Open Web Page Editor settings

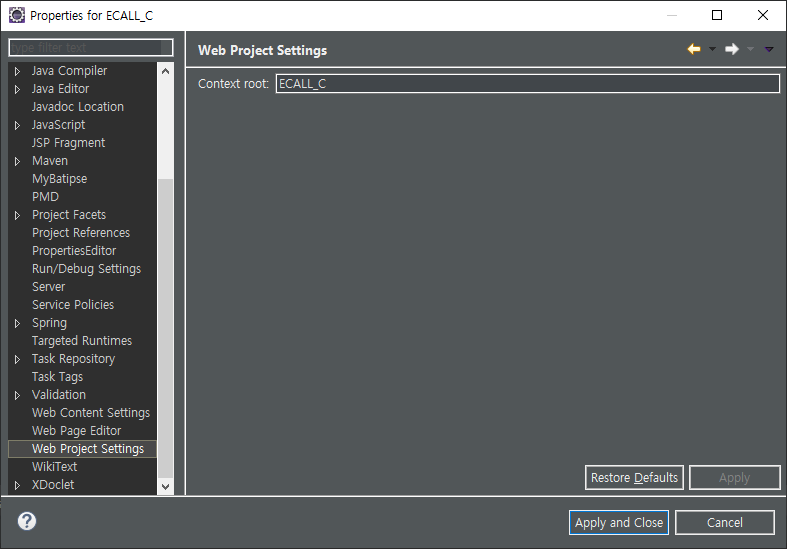tap(76, 431)
